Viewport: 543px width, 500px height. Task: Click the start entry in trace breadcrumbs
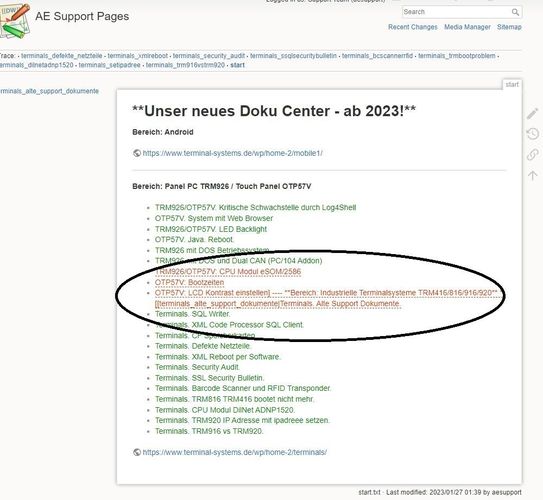(x=237, y=65)
